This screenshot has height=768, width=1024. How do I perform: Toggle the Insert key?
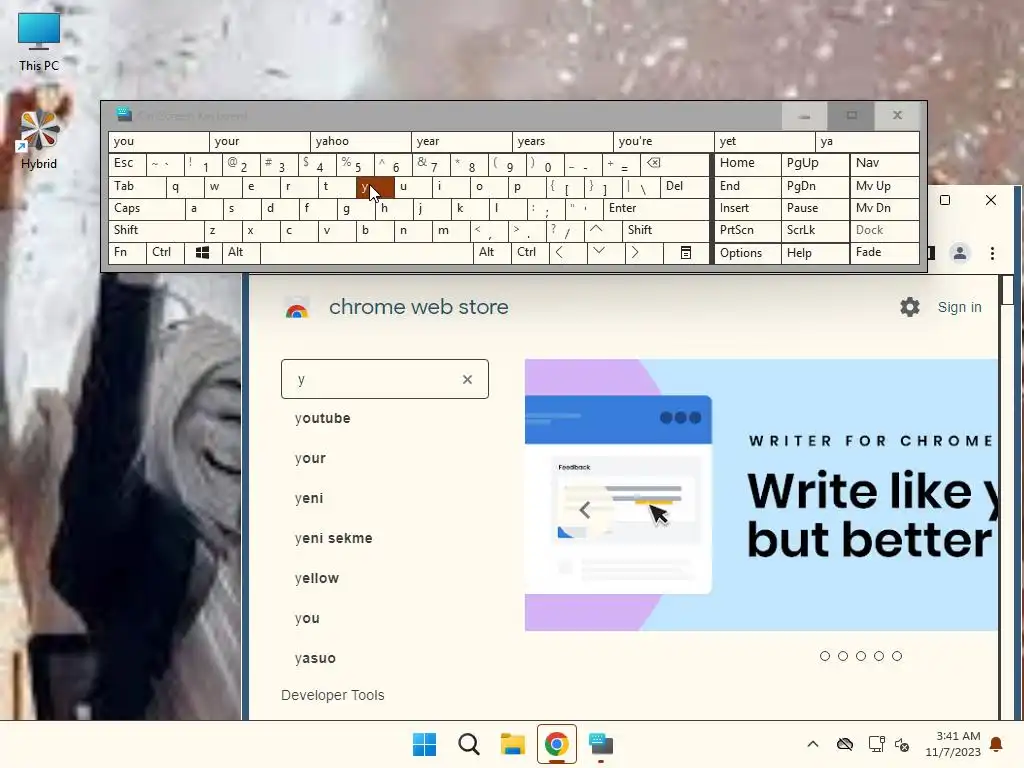[x=747, y=208]
